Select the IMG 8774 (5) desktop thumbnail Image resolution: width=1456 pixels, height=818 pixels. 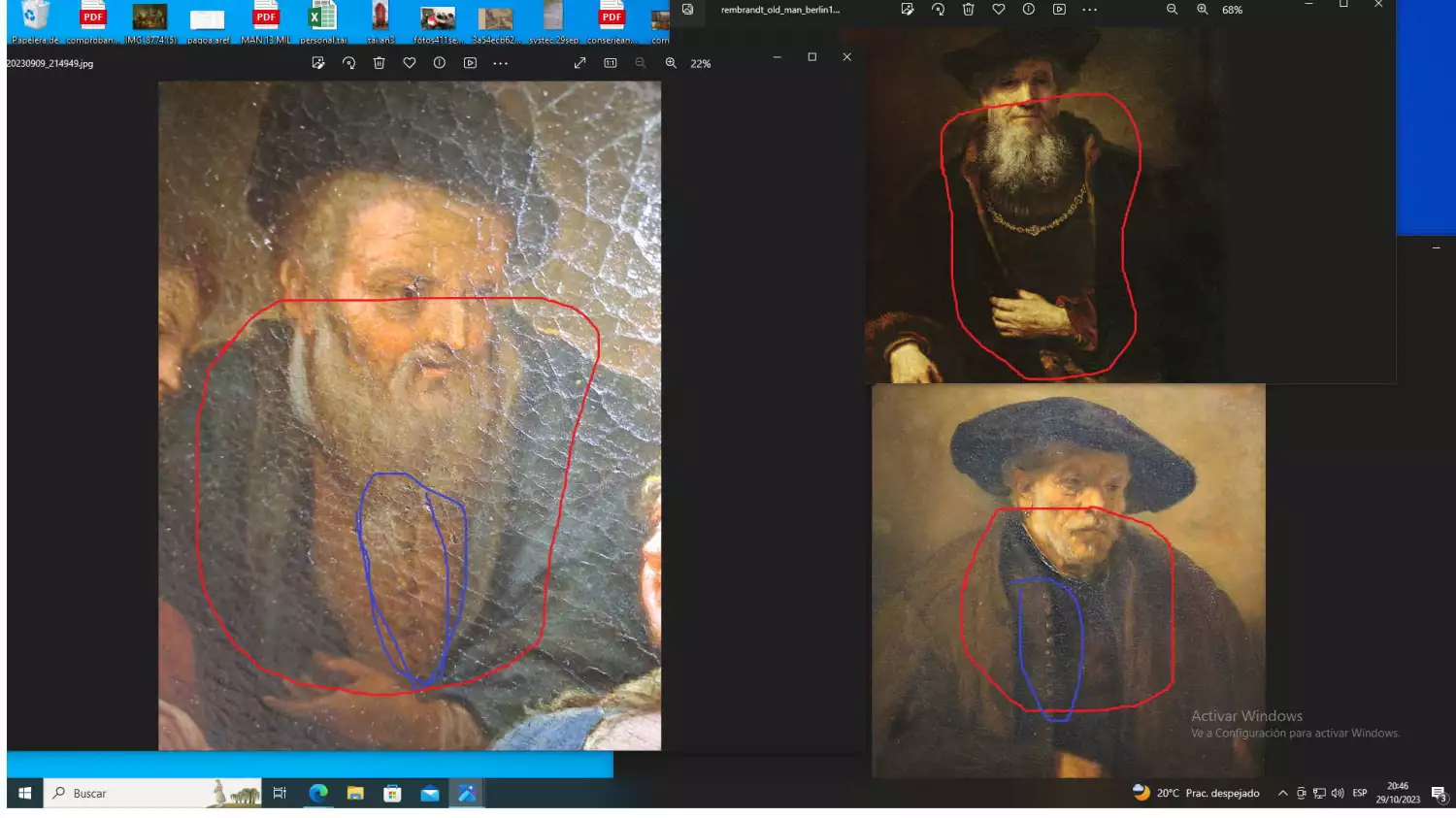point(150,23)
